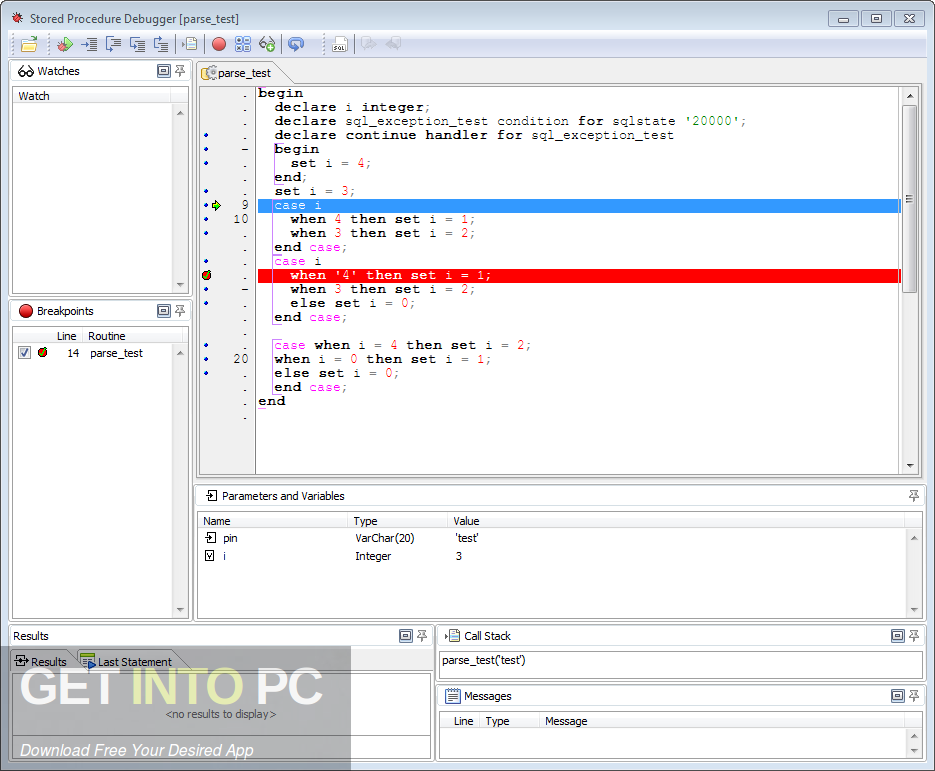
Task: Click the Value column header in variables
Action: [676, 521]
